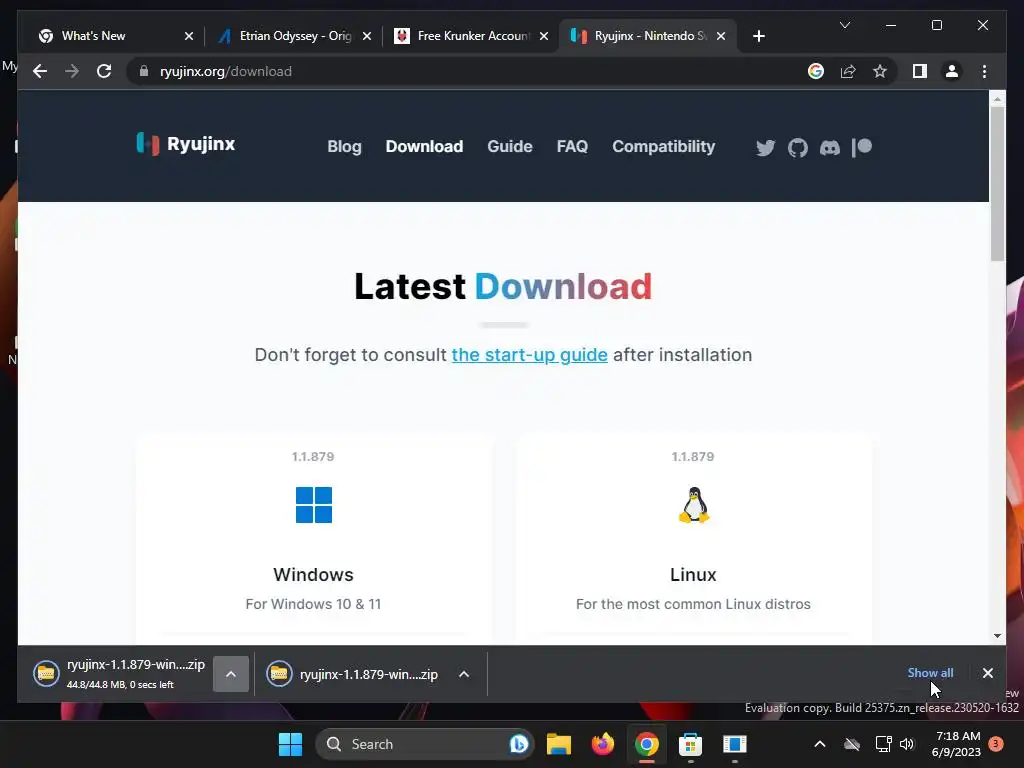Open the Download nav item

(x=424, y=146)
